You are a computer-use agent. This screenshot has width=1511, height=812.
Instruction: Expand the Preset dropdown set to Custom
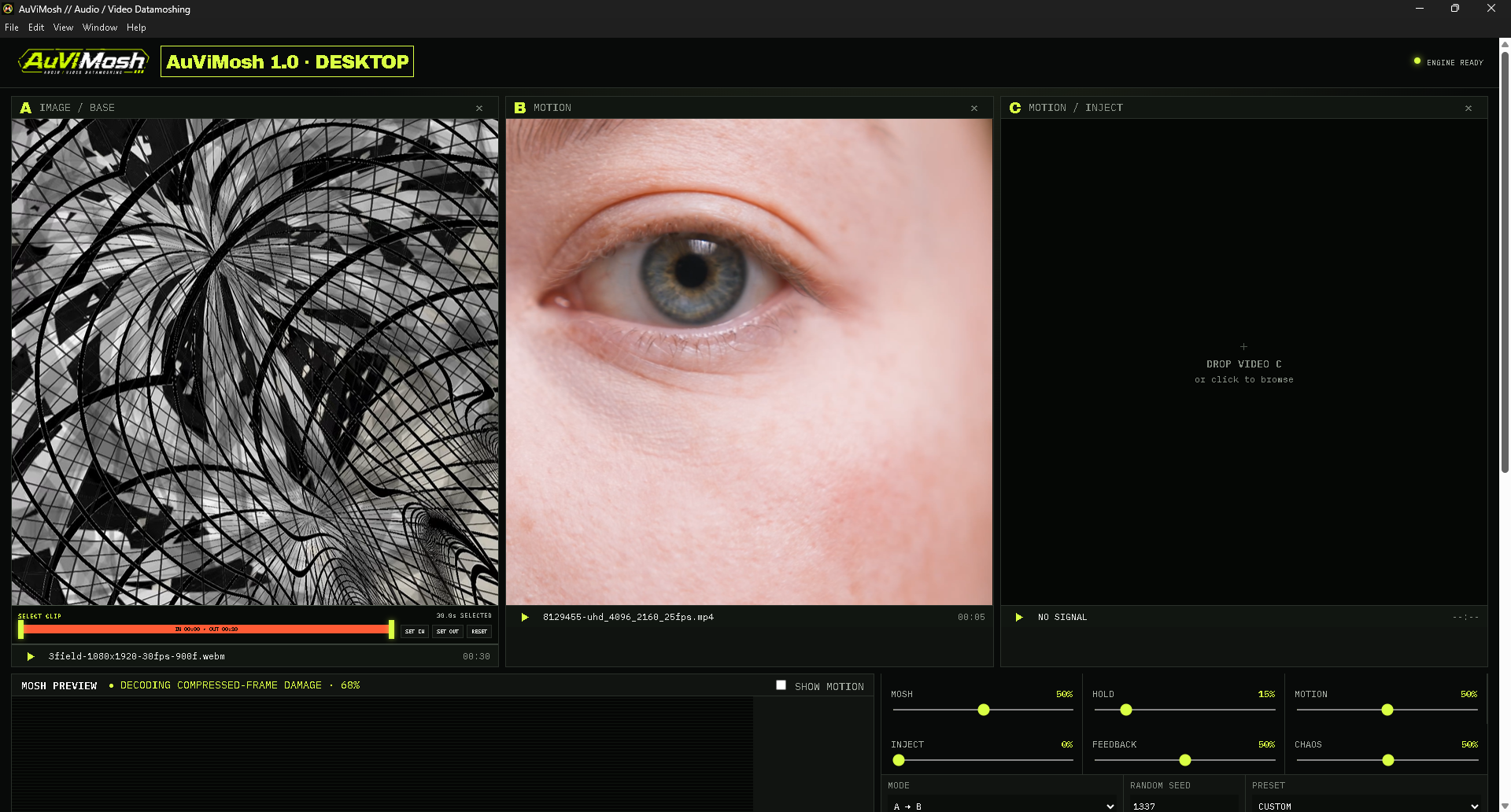click(x=1366, y=806)
